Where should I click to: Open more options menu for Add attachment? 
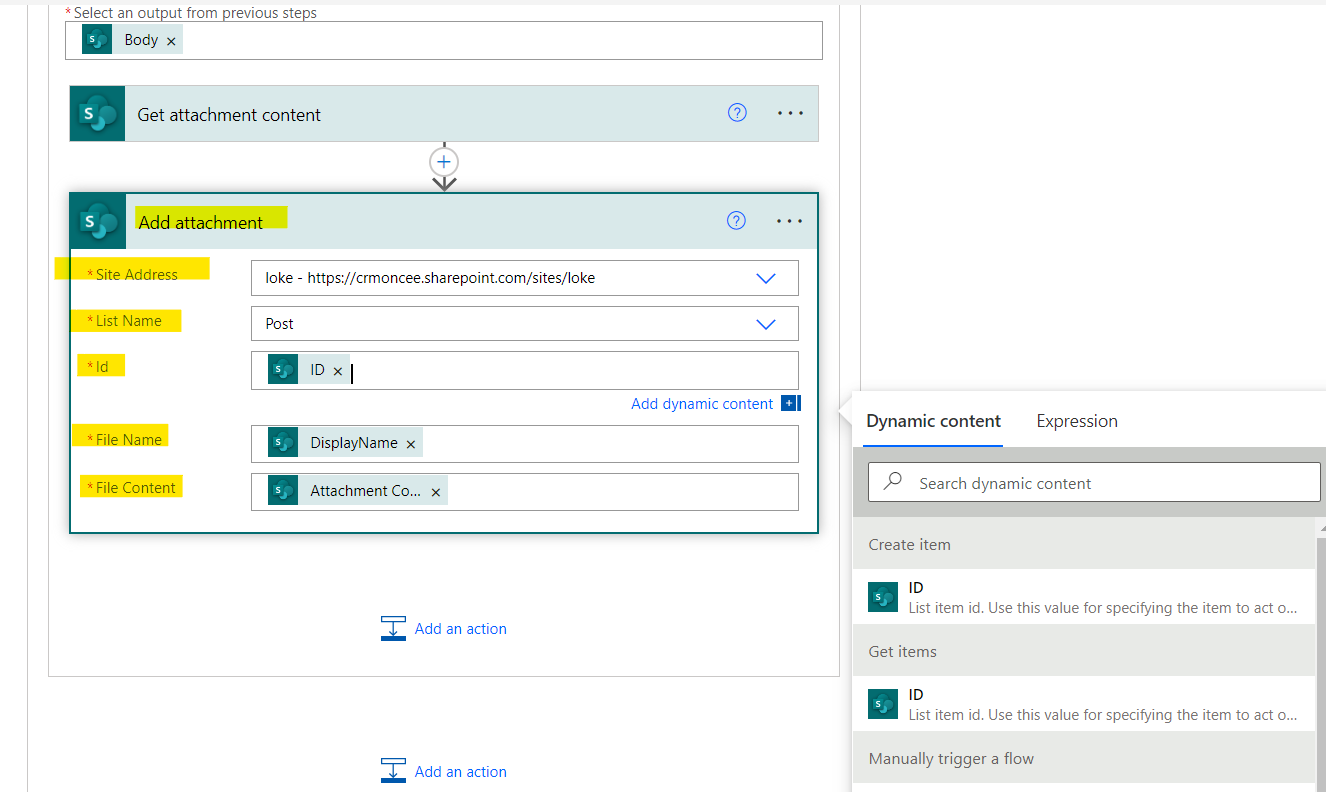[x=789, y=221]
